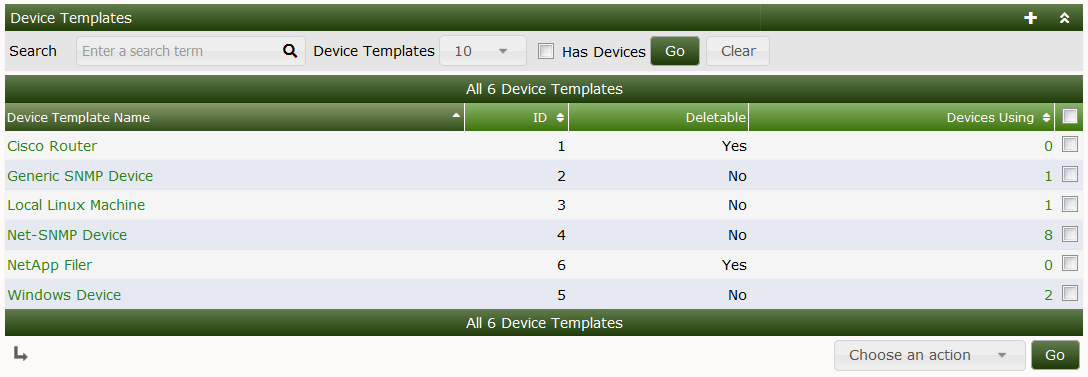Open the Windows Device template link
1088x377 pixels.
tap(64, 295)
